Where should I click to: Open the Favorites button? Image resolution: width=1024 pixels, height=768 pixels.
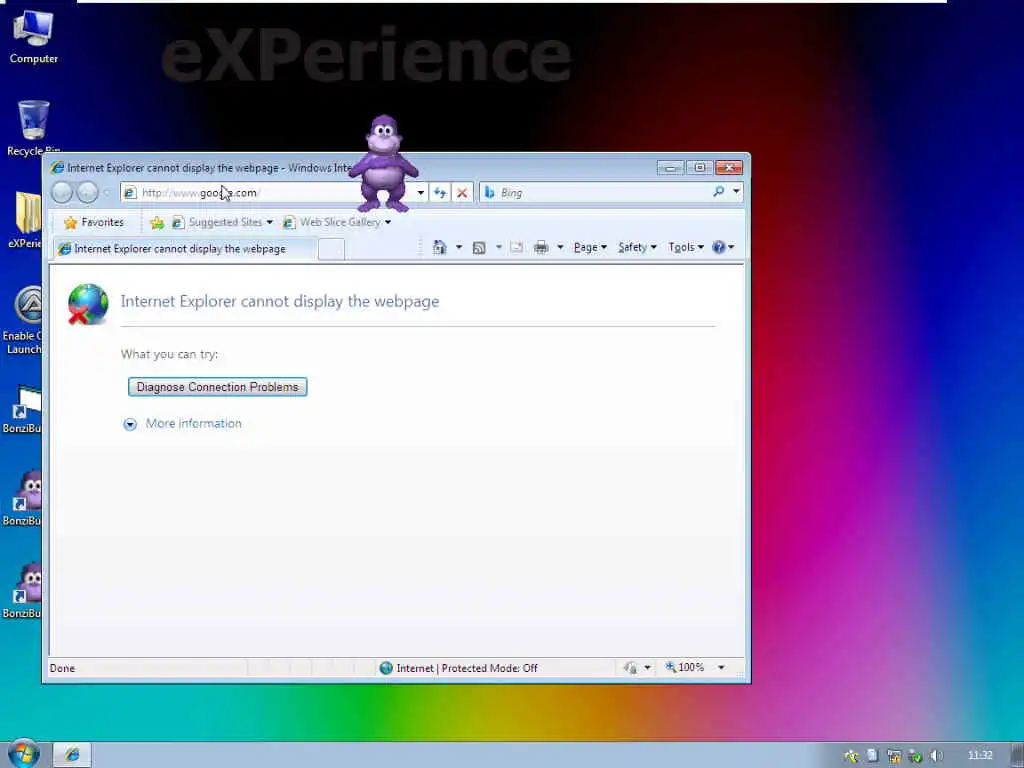94,223
